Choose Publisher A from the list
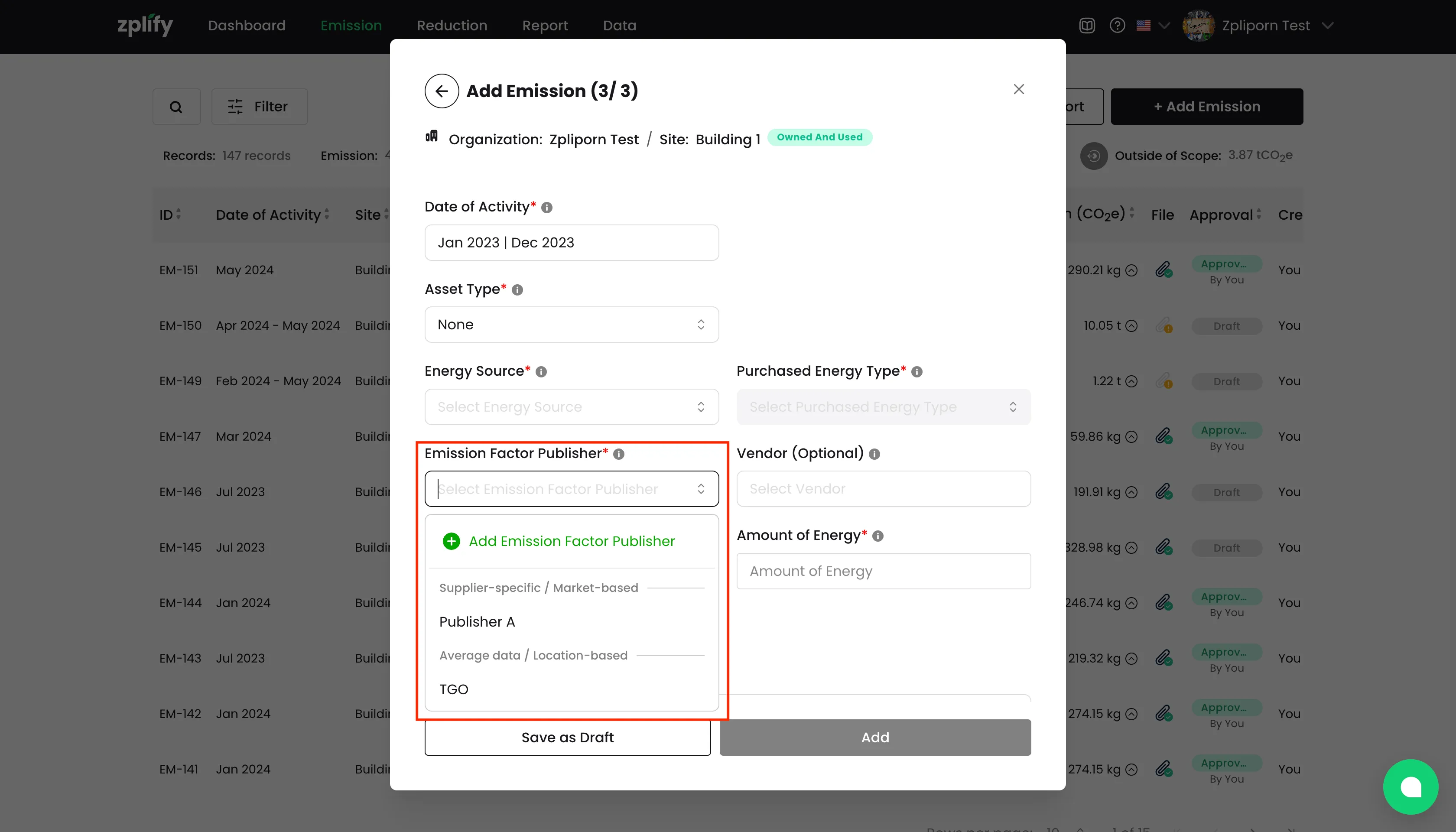 point(477,622)
